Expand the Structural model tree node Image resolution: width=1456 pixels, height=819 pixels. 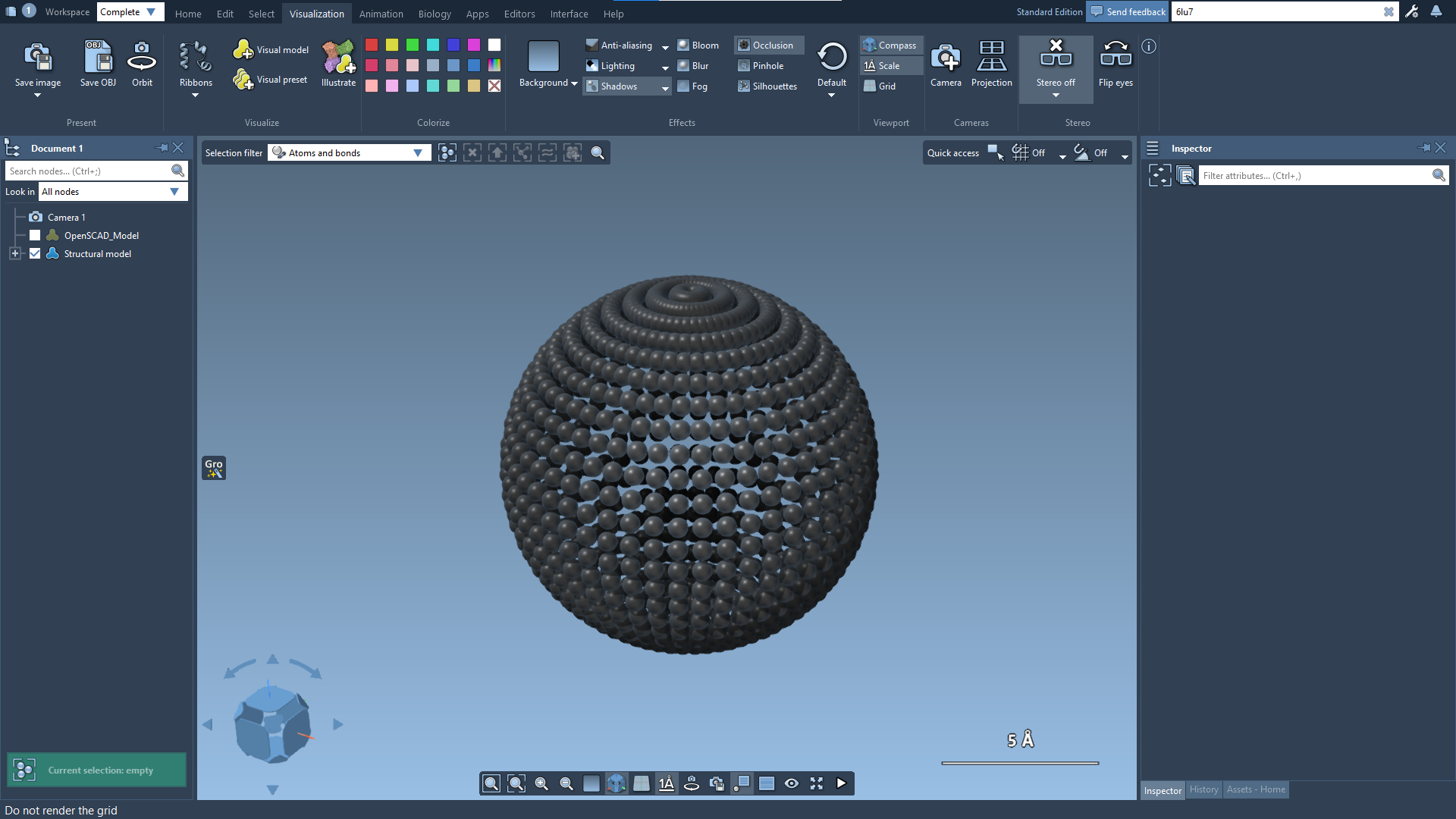pos(15,254)
